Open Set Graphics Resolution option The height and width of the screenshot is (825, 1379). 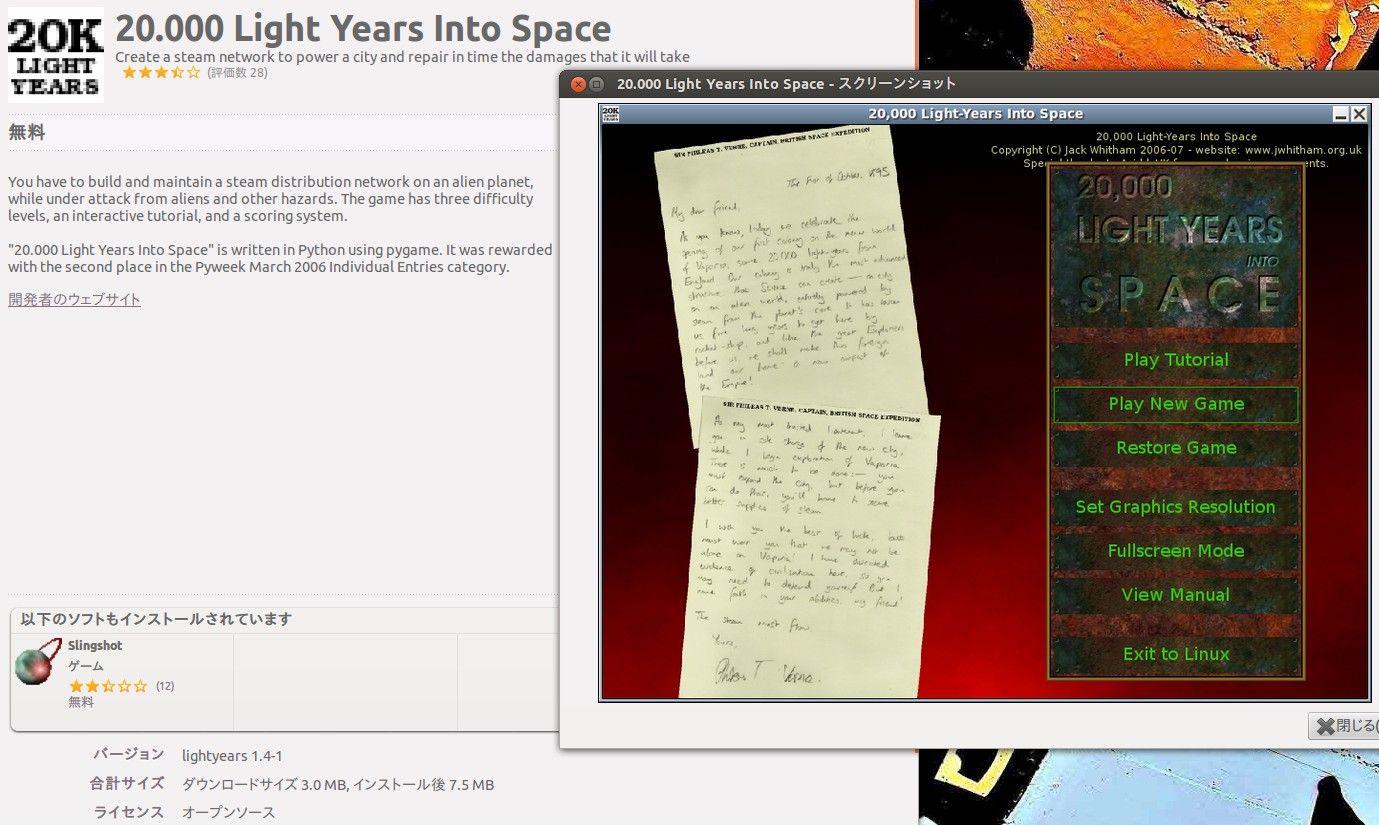pyautogui.click(x=1176, y=507)
